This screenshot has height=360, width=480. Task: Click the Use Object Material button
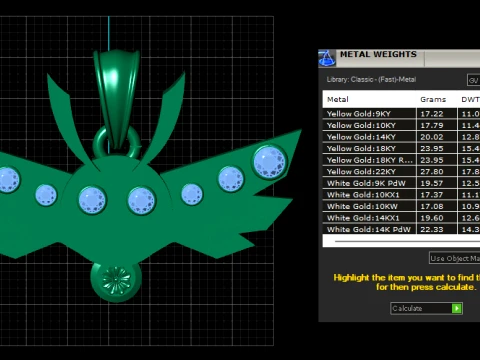(x=454, y=258)
